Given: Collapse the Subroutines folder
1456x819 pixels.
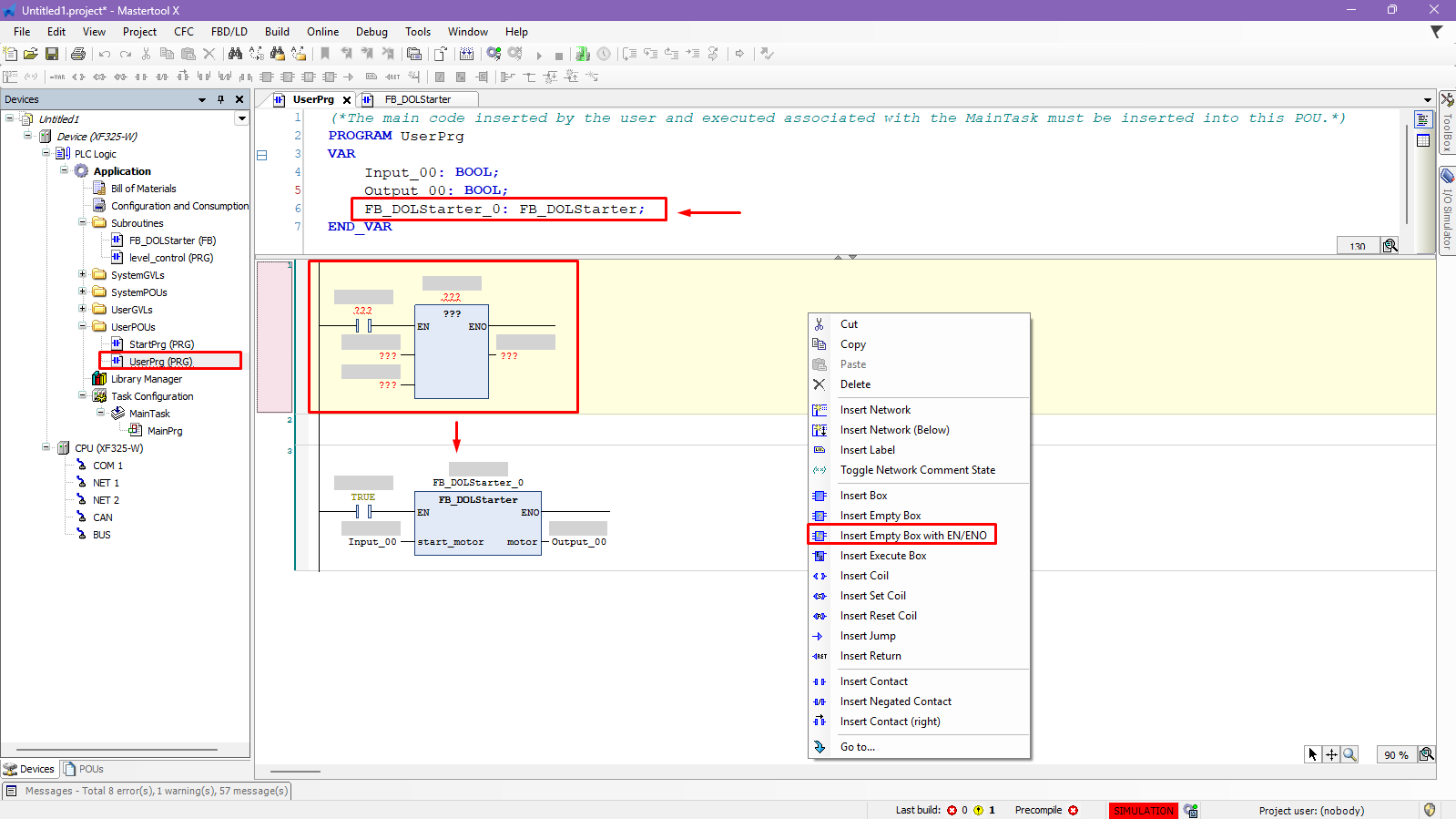Looking at the screenshot, I should point(83,222).
